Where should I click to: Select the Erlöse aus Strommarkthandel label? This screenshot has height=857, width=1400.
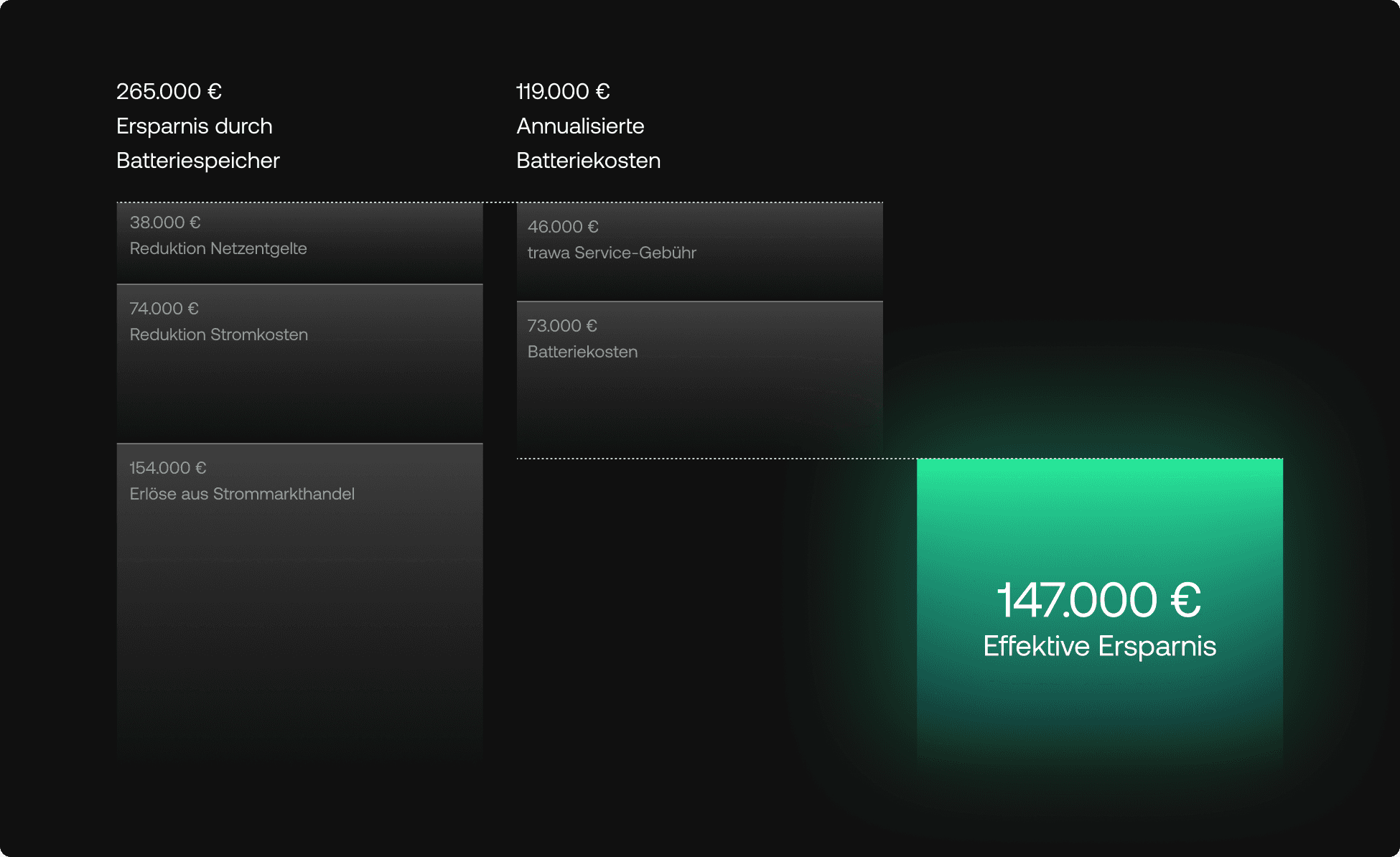tap(242, 494)
